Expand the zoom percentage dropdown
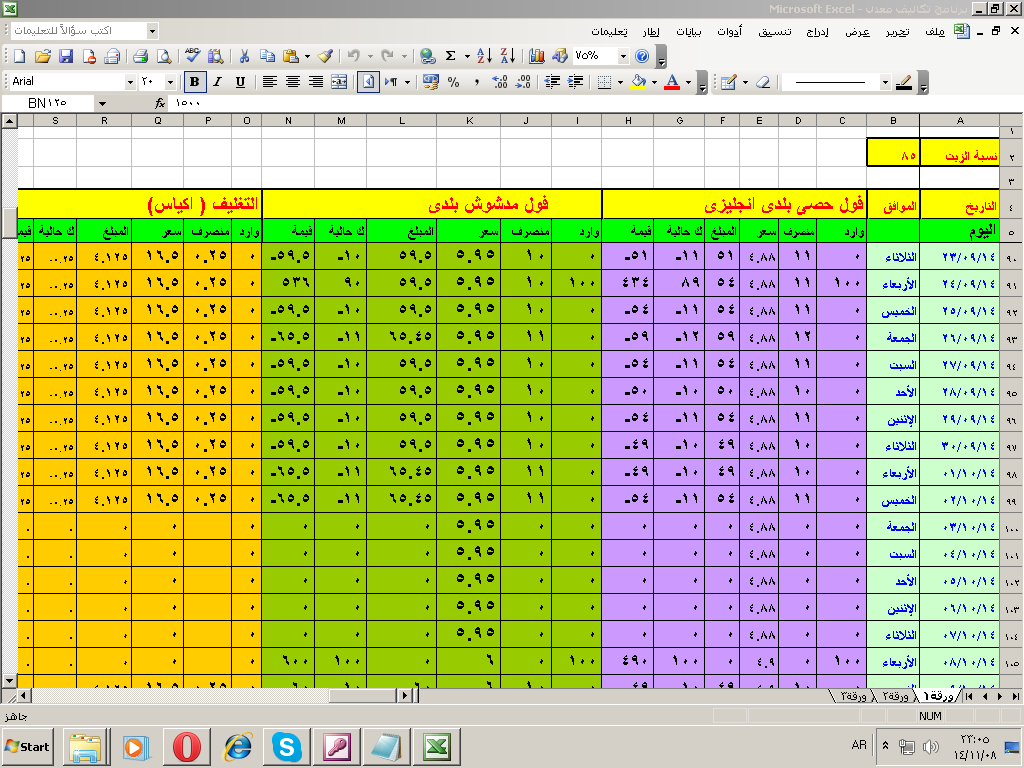 tap(622, 56)
